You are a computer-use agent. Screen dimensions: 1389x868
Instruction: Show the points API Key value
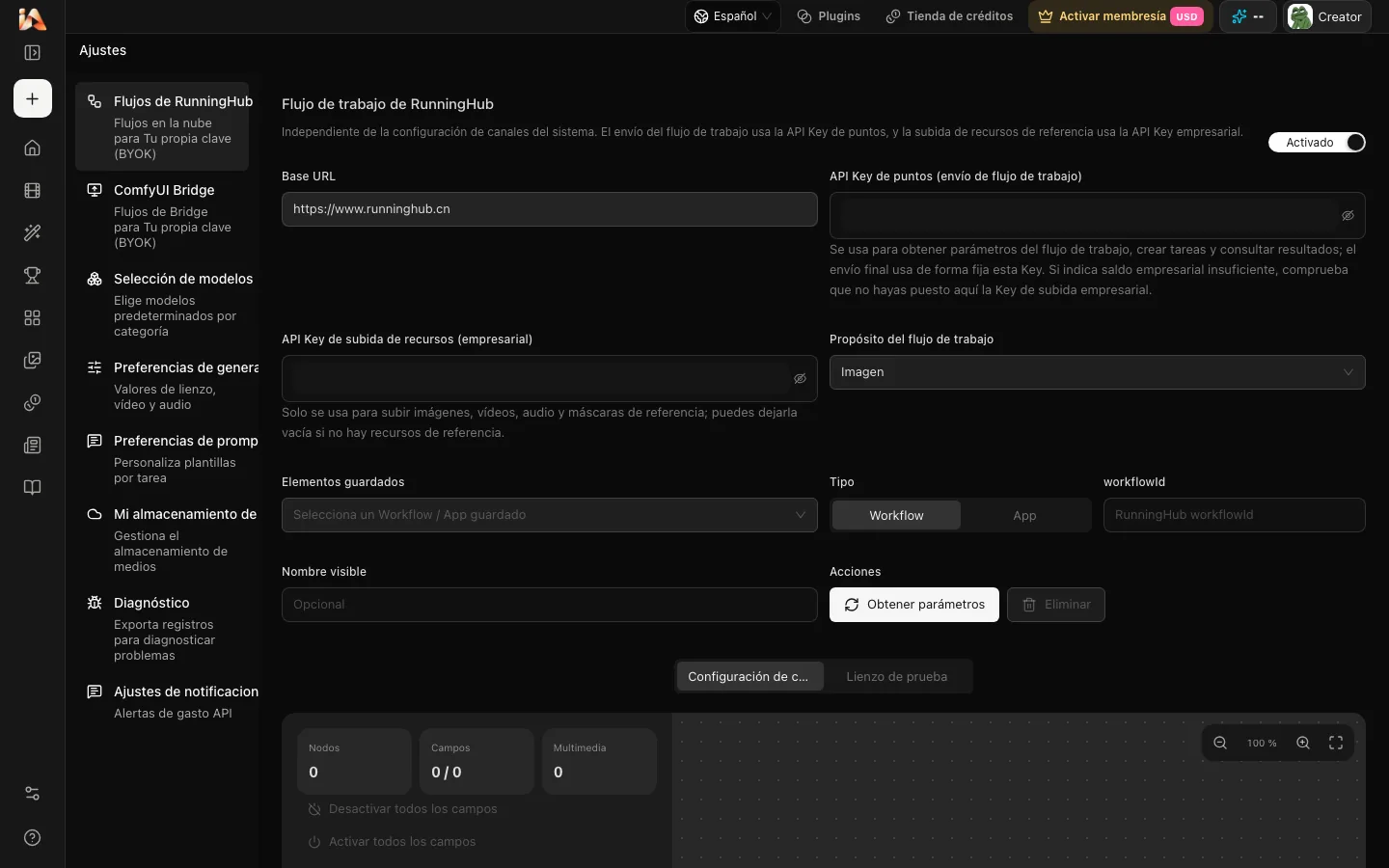pyautogui.click(x=1348, y=216)
